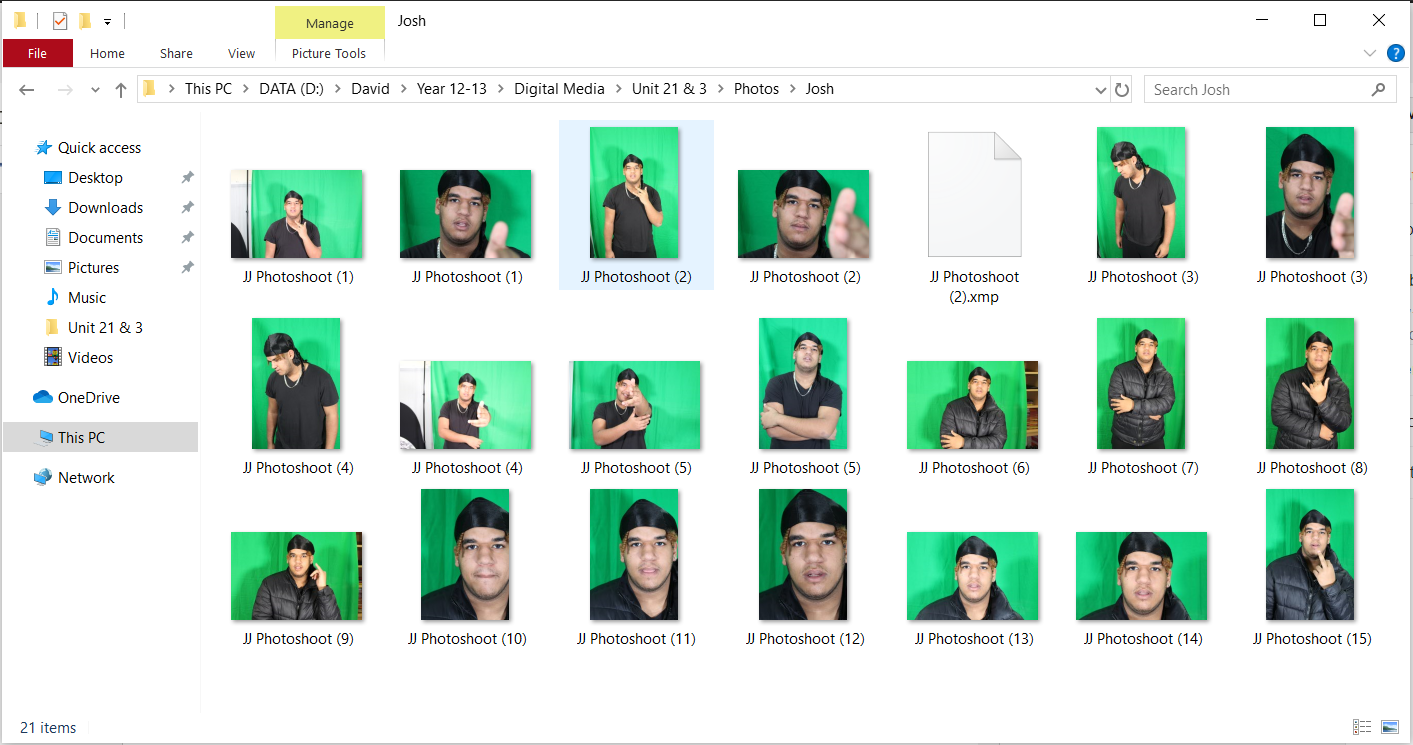
Task: Open the JJ Photoshoot (12) thumbnail
Action: click(803, 555)
